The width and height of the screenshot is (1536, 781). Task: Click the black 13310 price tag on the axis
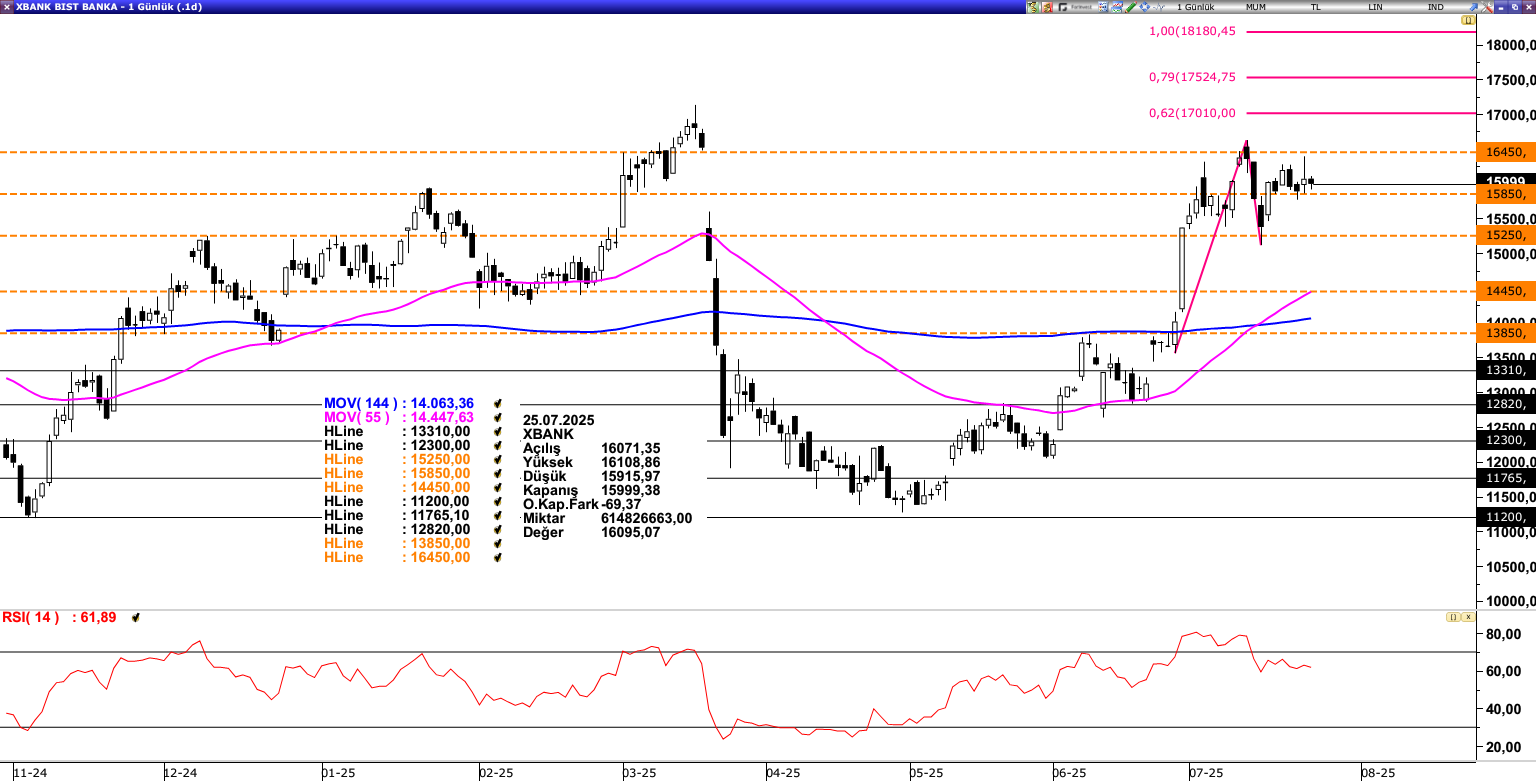(x=1506, y=370)
